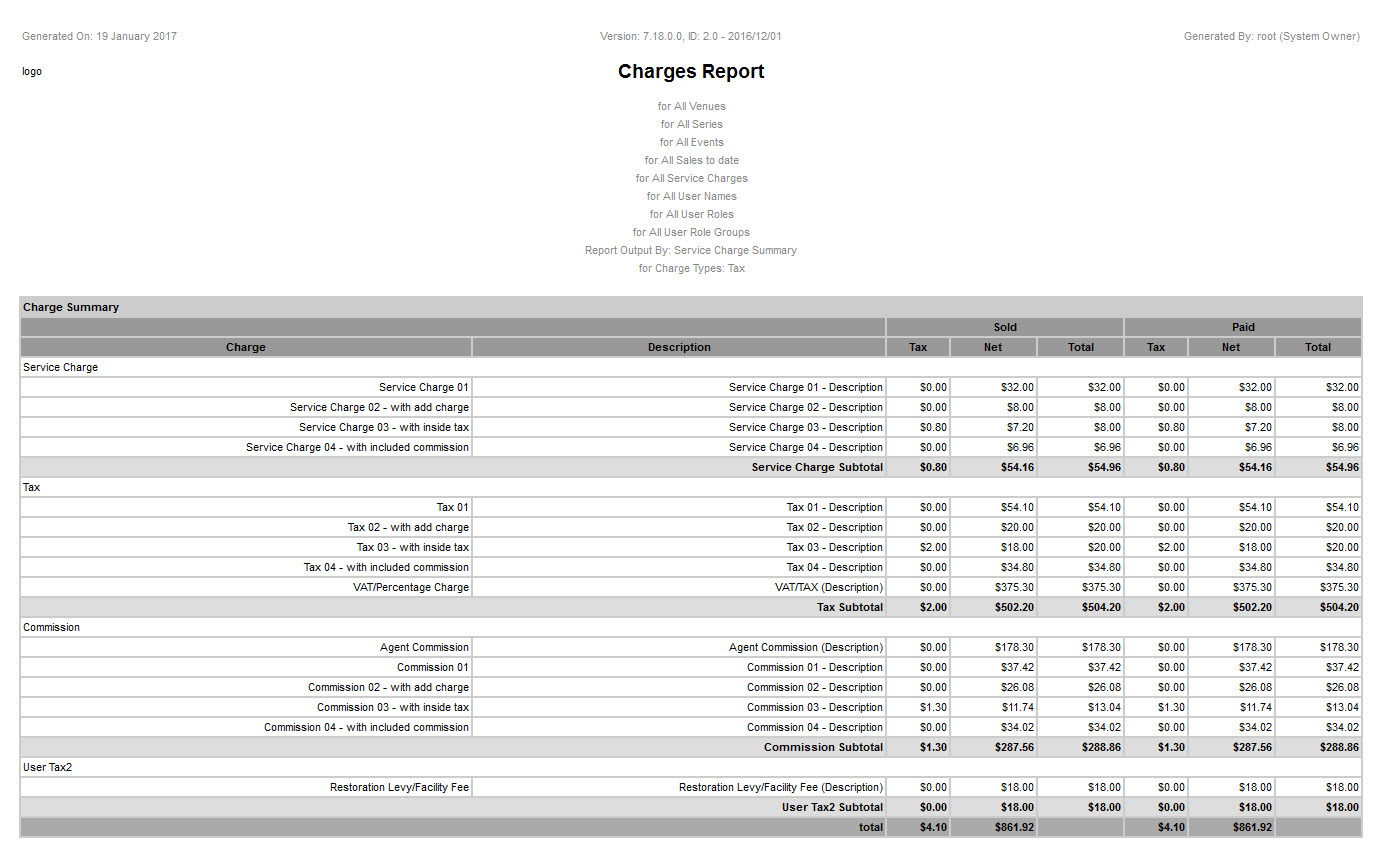The image size is (1377, 849).
Task: Click 'Generated By: root (System Owner)' text
Action: click(1272, 36)
